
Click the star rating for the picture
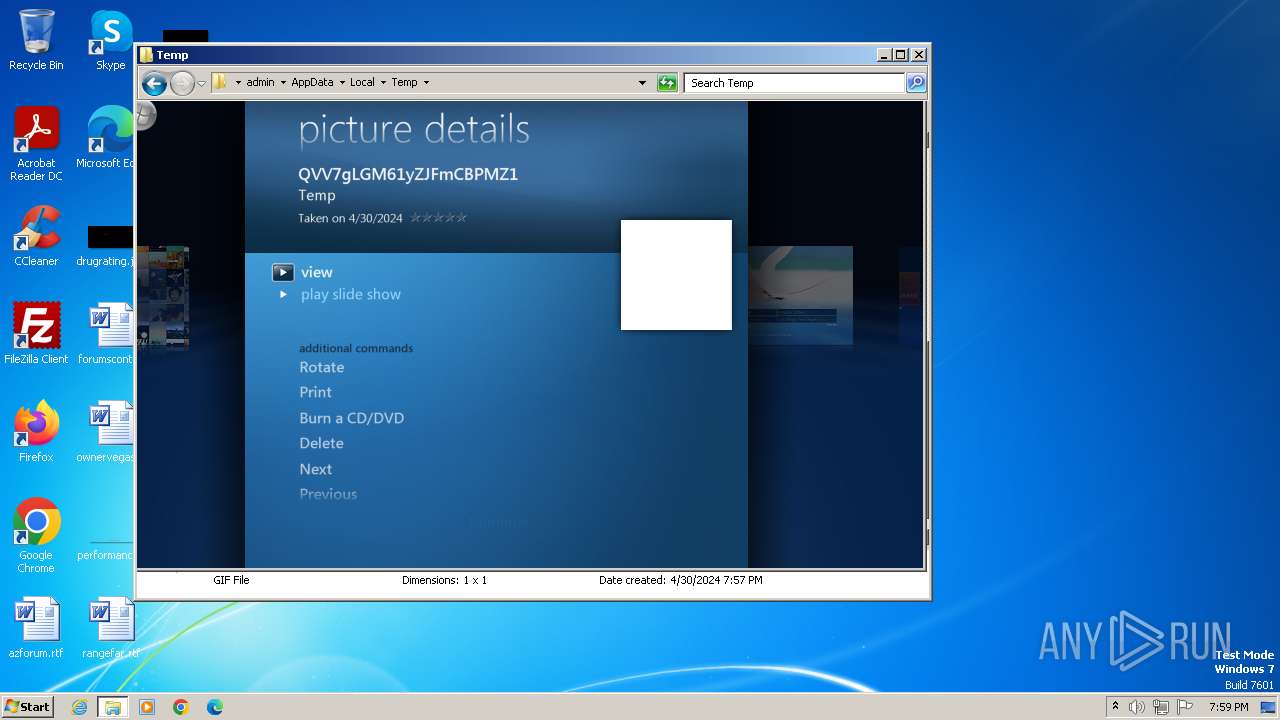[x=438, y=218]
